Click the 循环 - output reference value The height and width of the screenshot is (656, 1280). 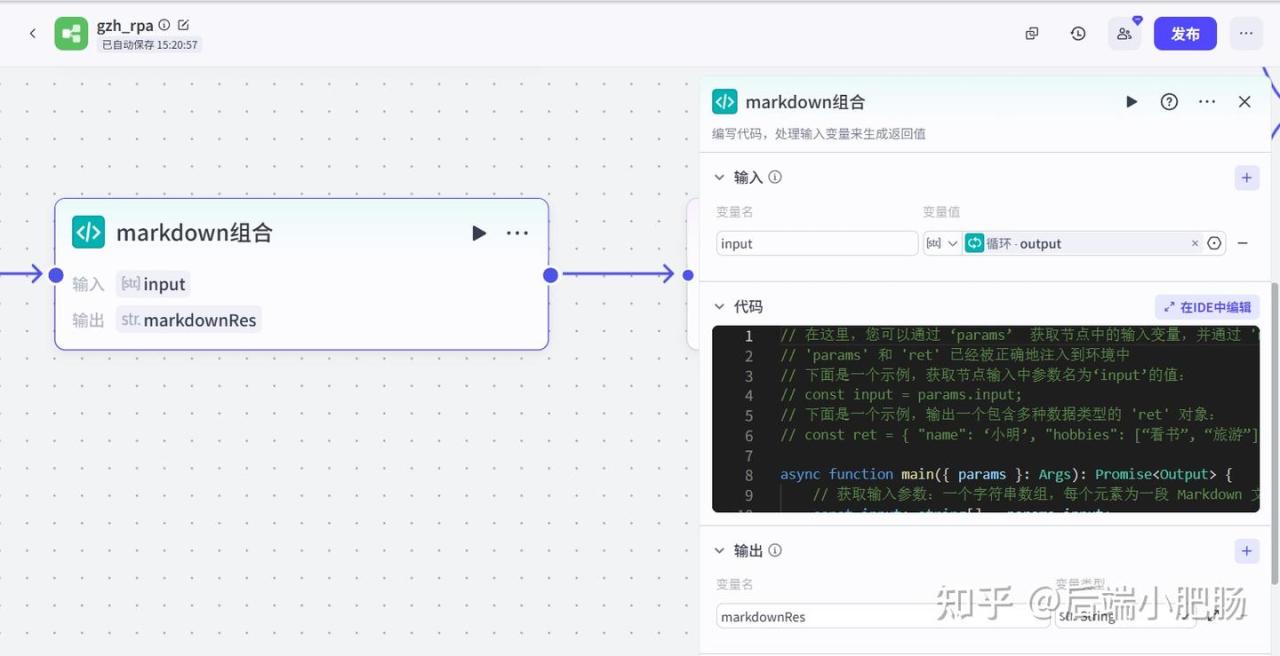pos(1024,243)
